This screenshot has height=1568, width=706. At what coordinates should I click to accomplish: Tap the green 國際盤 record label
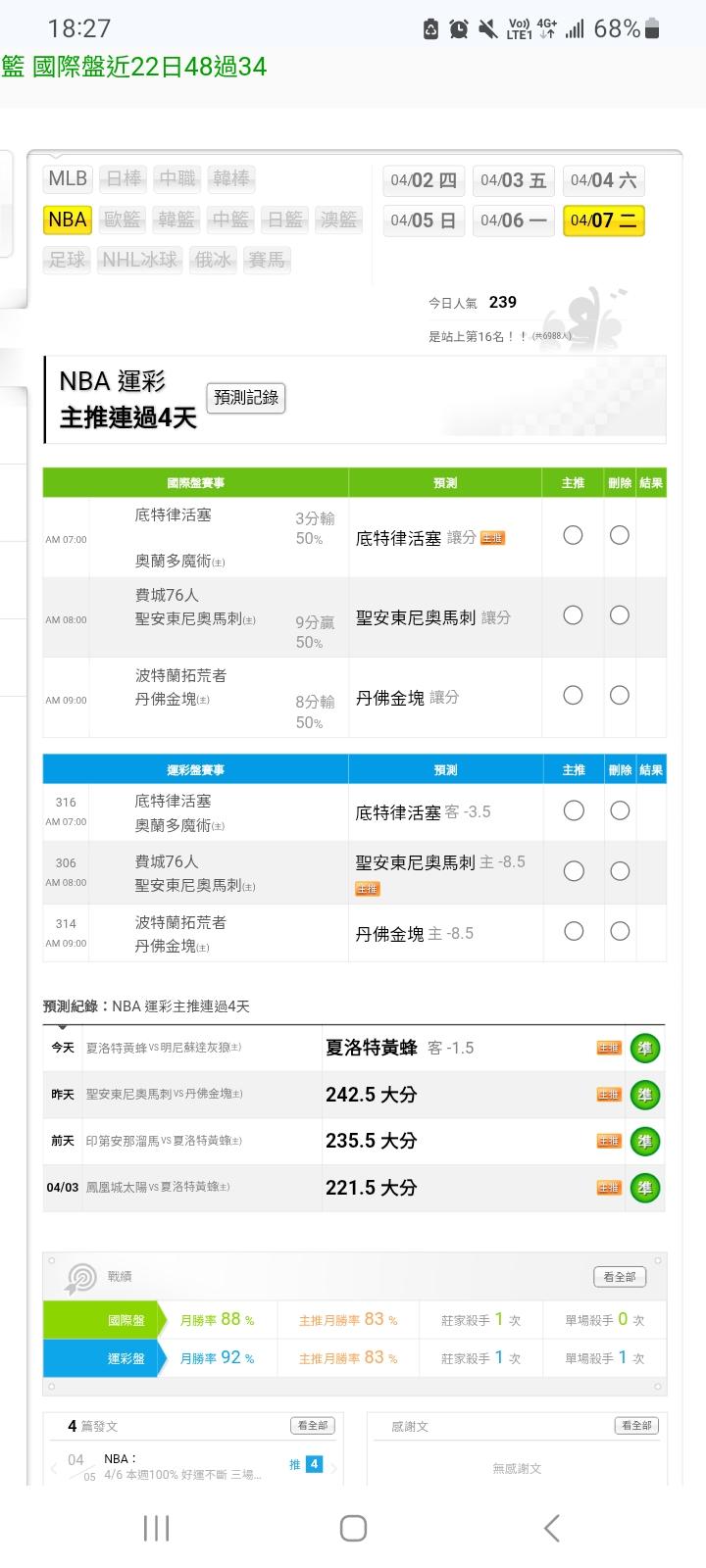pyautogui.click(x=102, y=1320)
